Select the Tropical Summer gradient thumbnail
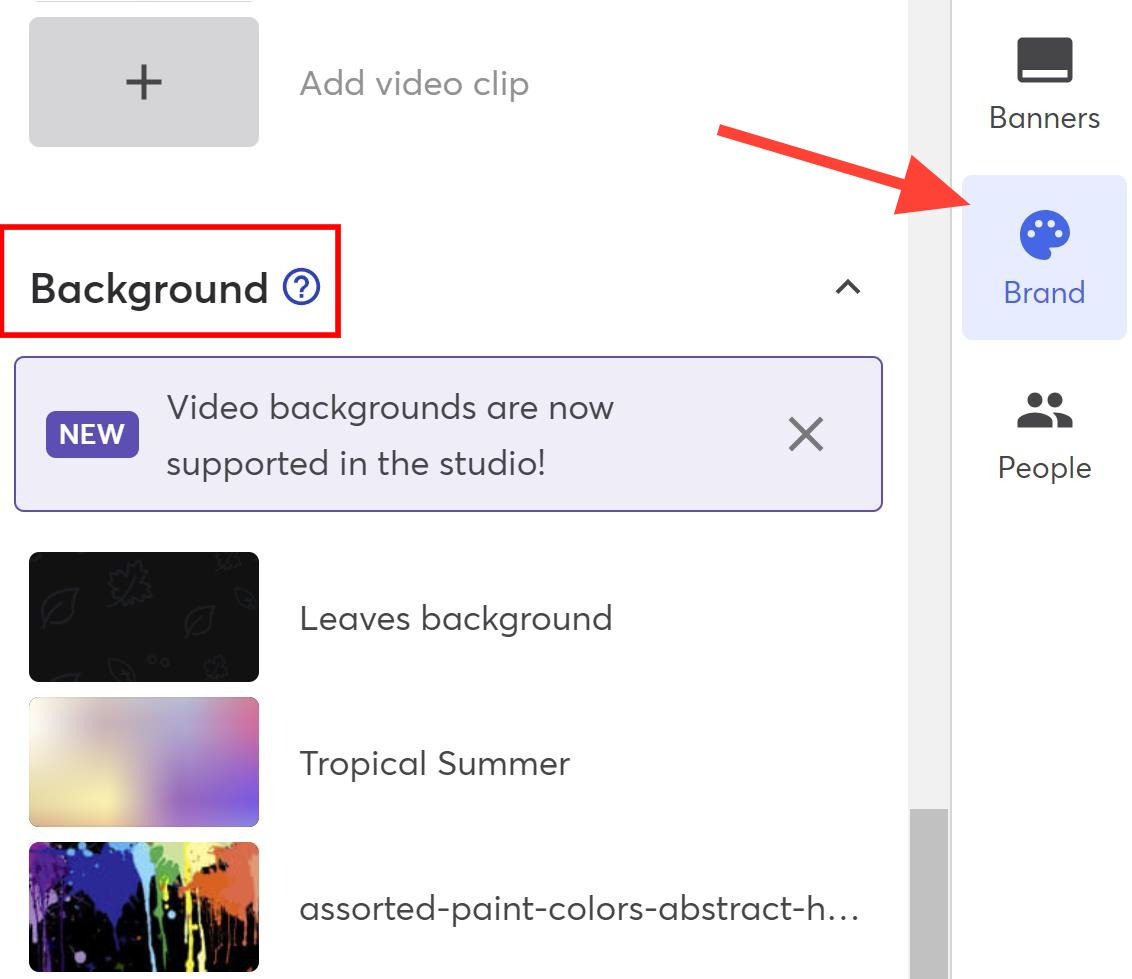Screen dimensions: 1132x979 click(143, 762)
